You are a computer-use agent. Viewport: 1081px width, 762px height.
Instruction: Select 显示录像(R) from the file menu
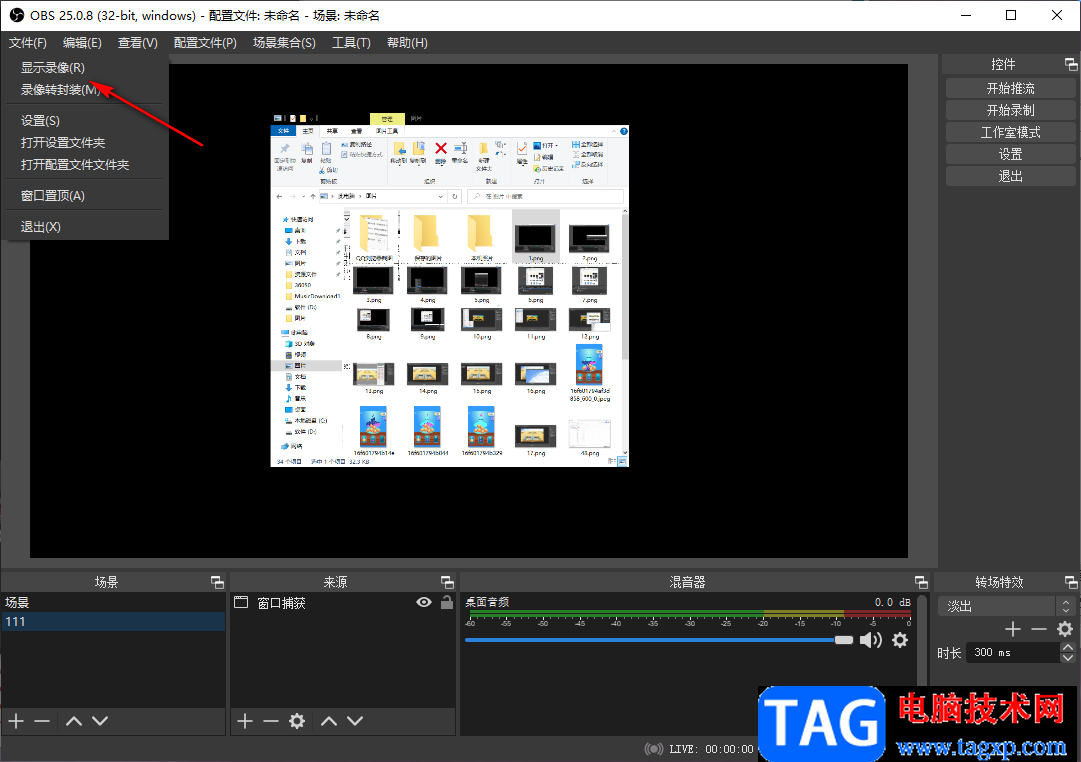coord(53,68)
